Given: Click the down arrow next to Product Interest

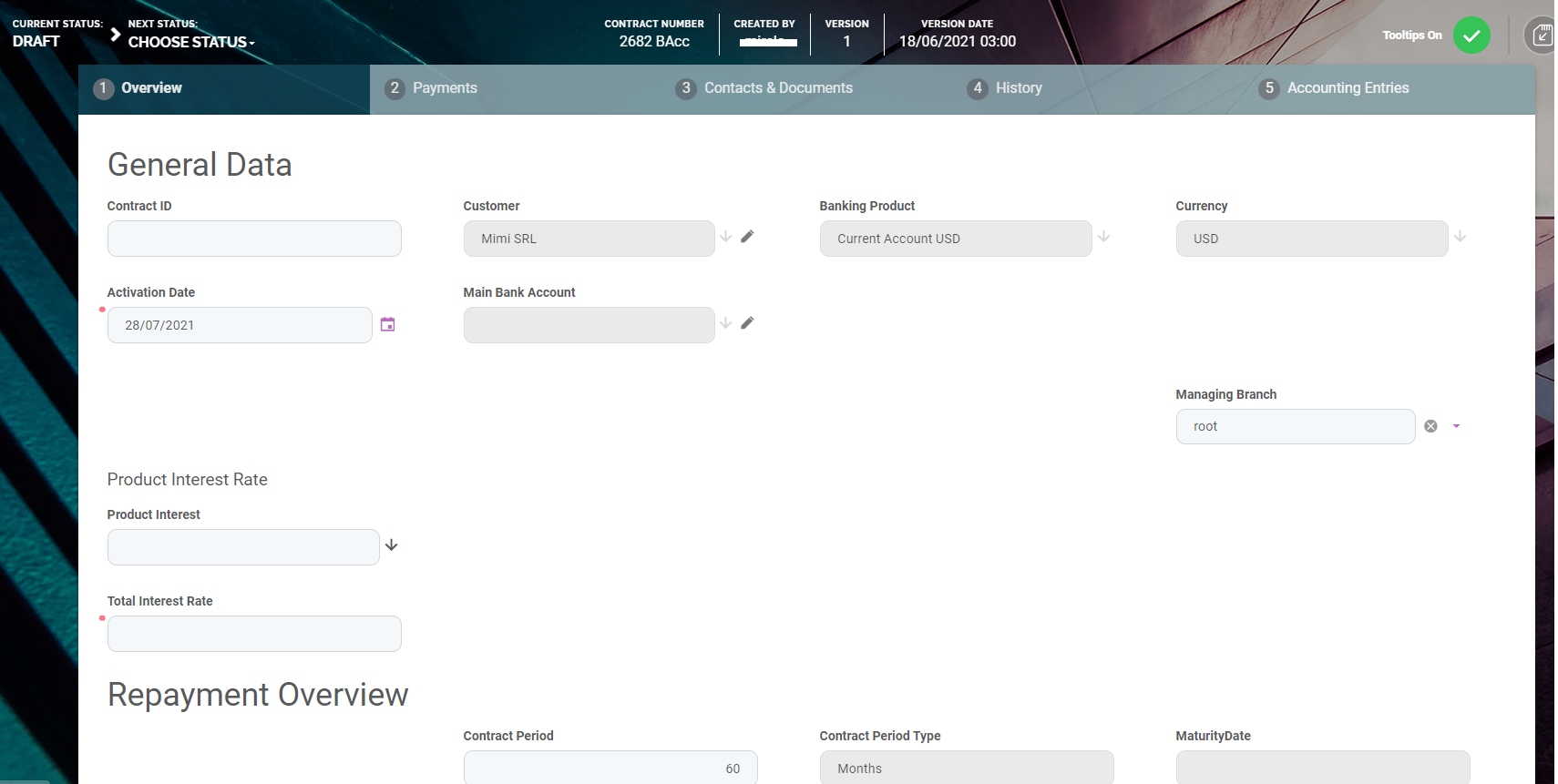Looking at the screenshot, I should 391,545.
